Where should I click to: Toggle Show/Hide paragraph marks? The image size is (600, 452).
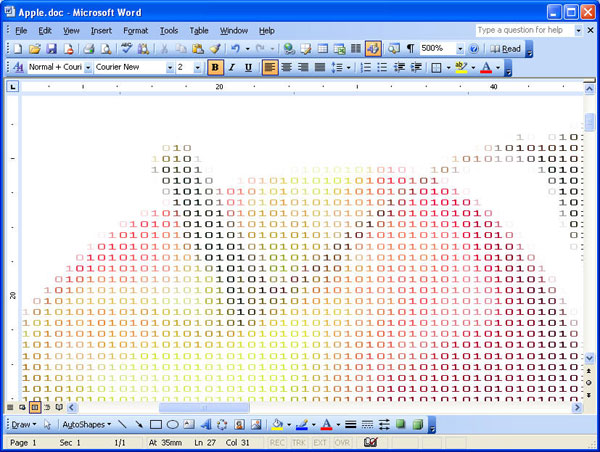pyautogui.click(x=410, y=49)
